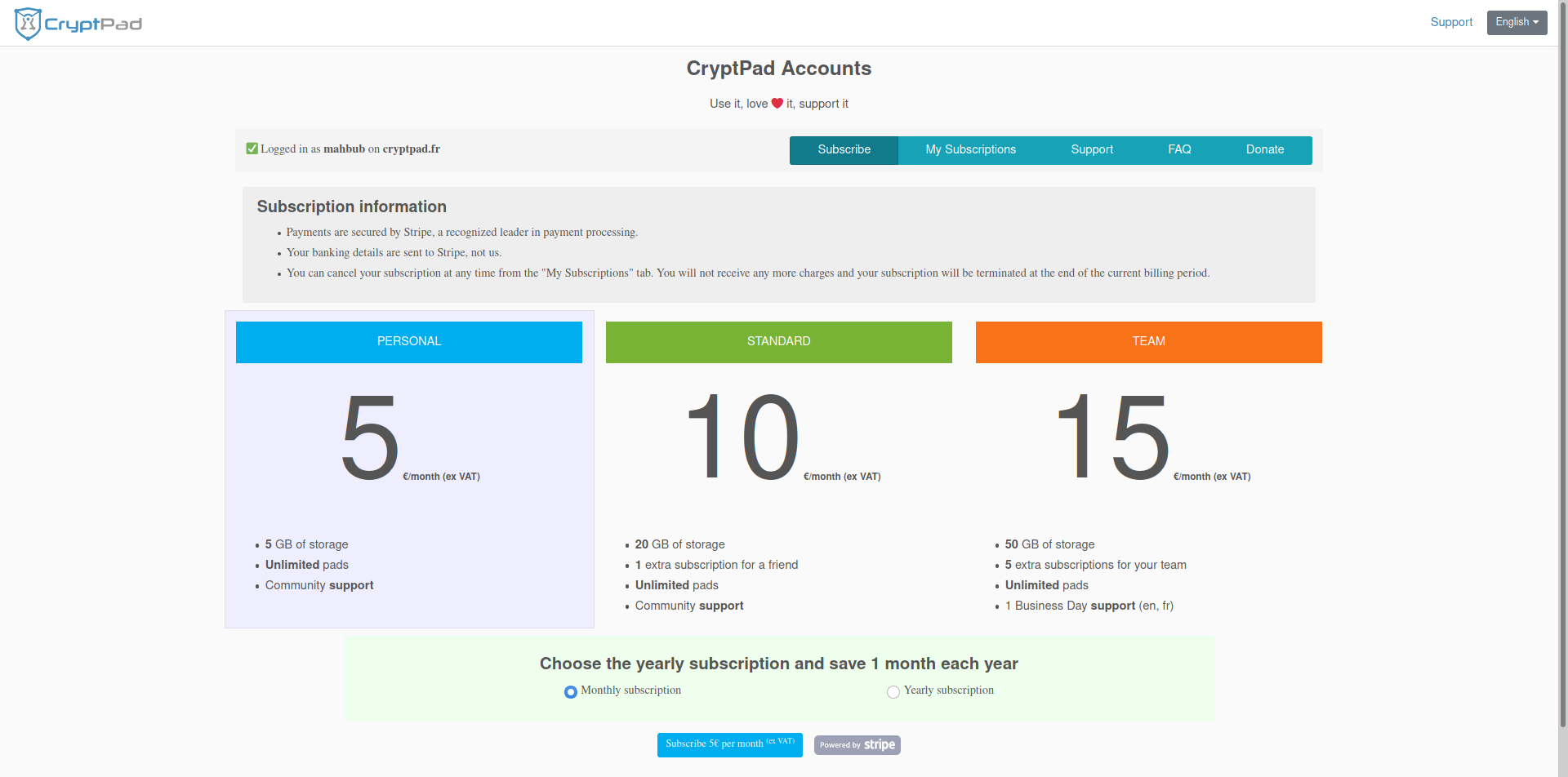Click 'Your banking details are sent to Stripe'
This screenshot has height=777, width=1568.
tap(394, 253)
